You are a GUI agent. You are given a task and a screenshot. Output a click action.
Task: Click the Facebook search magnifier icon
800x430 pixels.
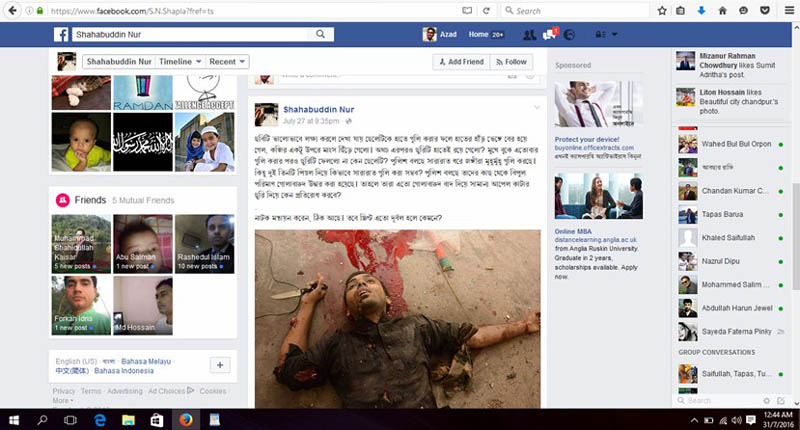coord(320,34)
